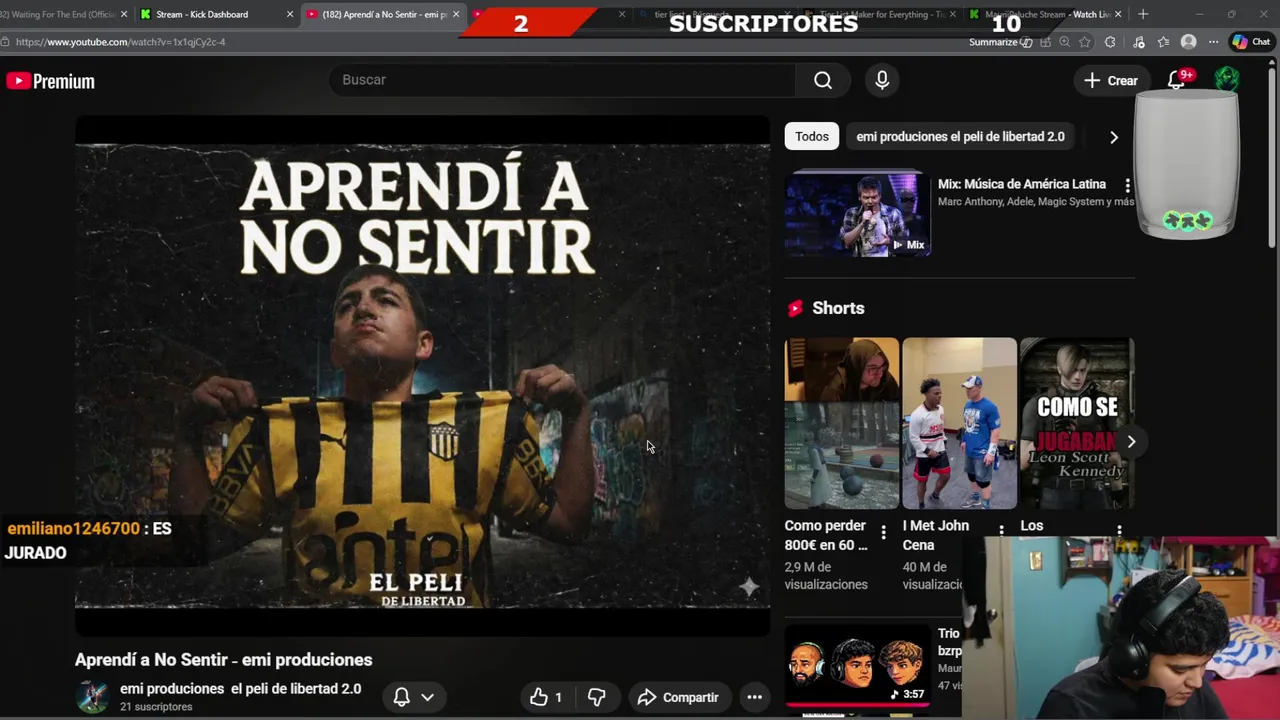This screenshot has height=720, width=1280.
Task: Open new browser tab with plus
Action: pos(1143,14)
